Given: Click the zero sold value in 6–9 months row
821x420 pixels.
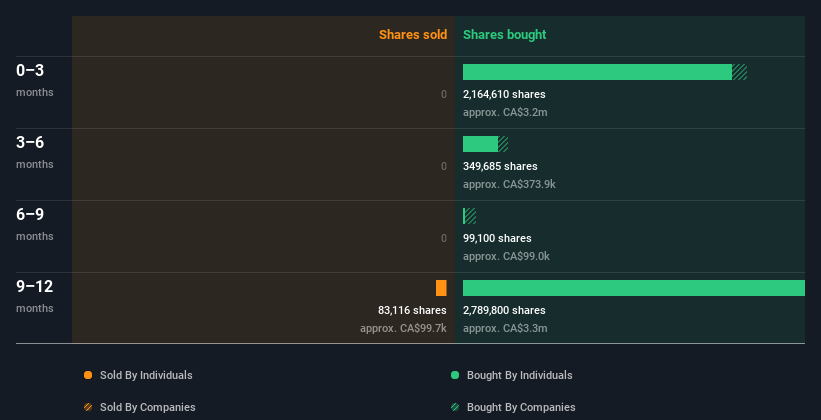Looking at the screenshot, I should [444, 238].
